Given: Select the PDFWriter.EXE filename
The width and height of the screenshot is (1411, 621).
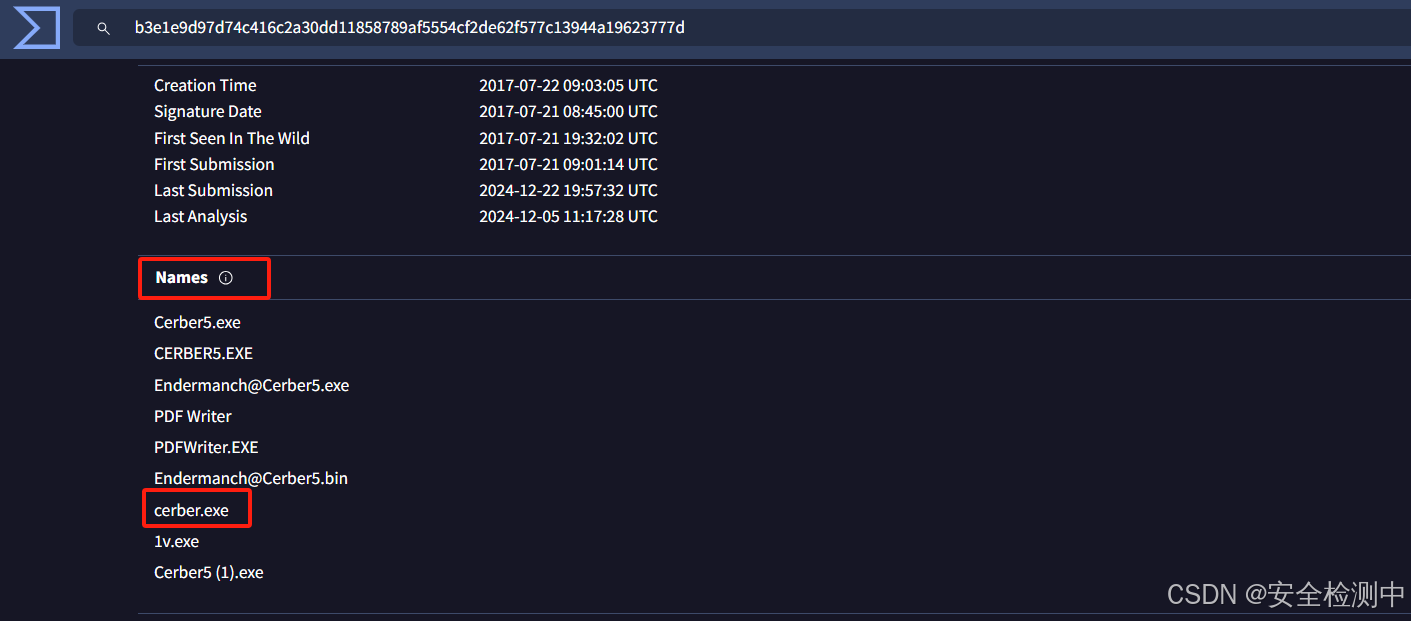Looking at the screenshot, I should [206, 447].
